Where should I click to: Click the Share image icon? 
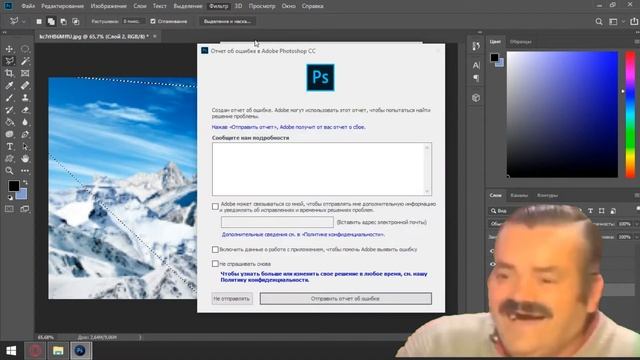[634, 22]
